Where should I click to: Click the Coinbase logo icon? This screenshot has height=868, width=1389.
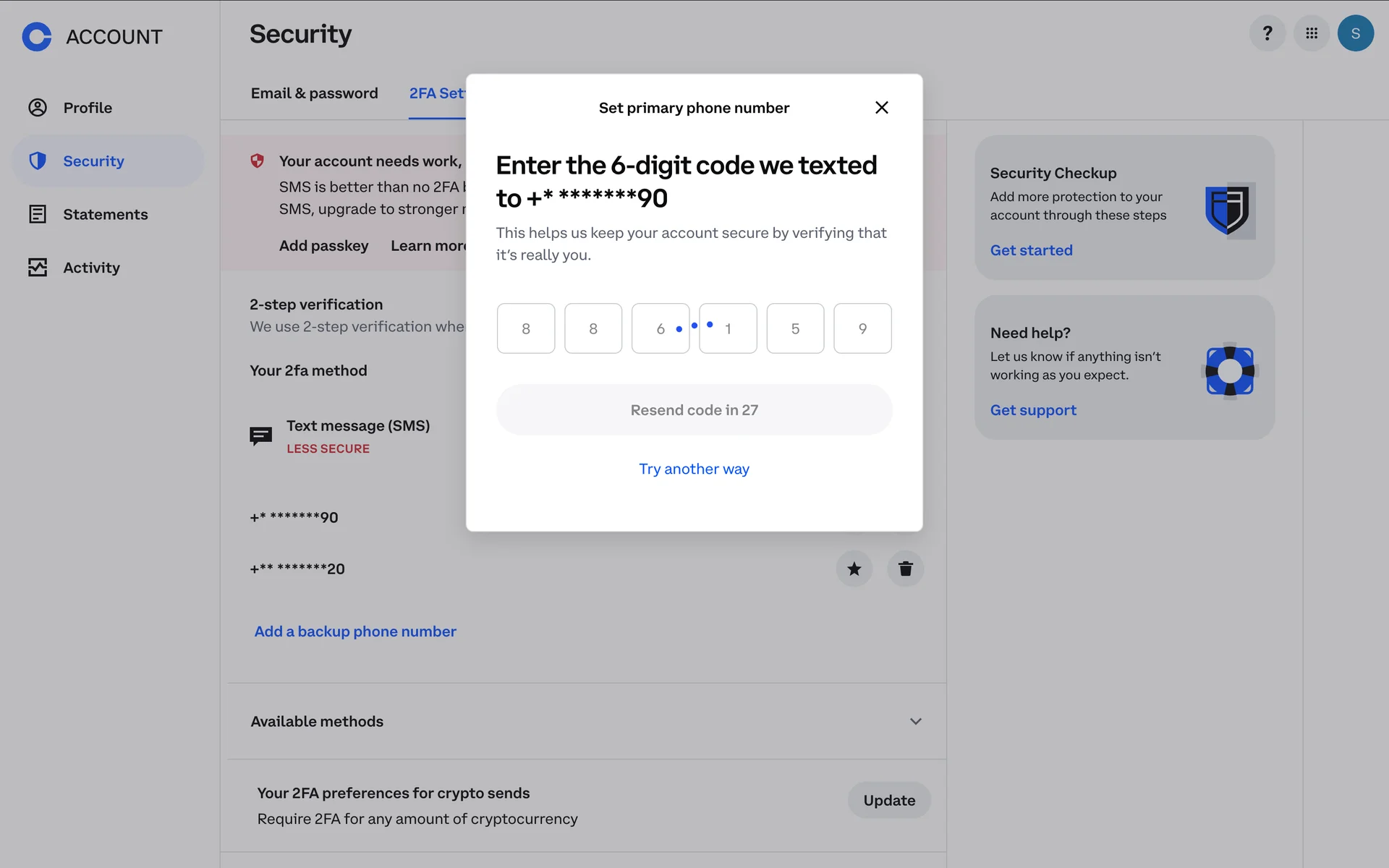[37, 36]
